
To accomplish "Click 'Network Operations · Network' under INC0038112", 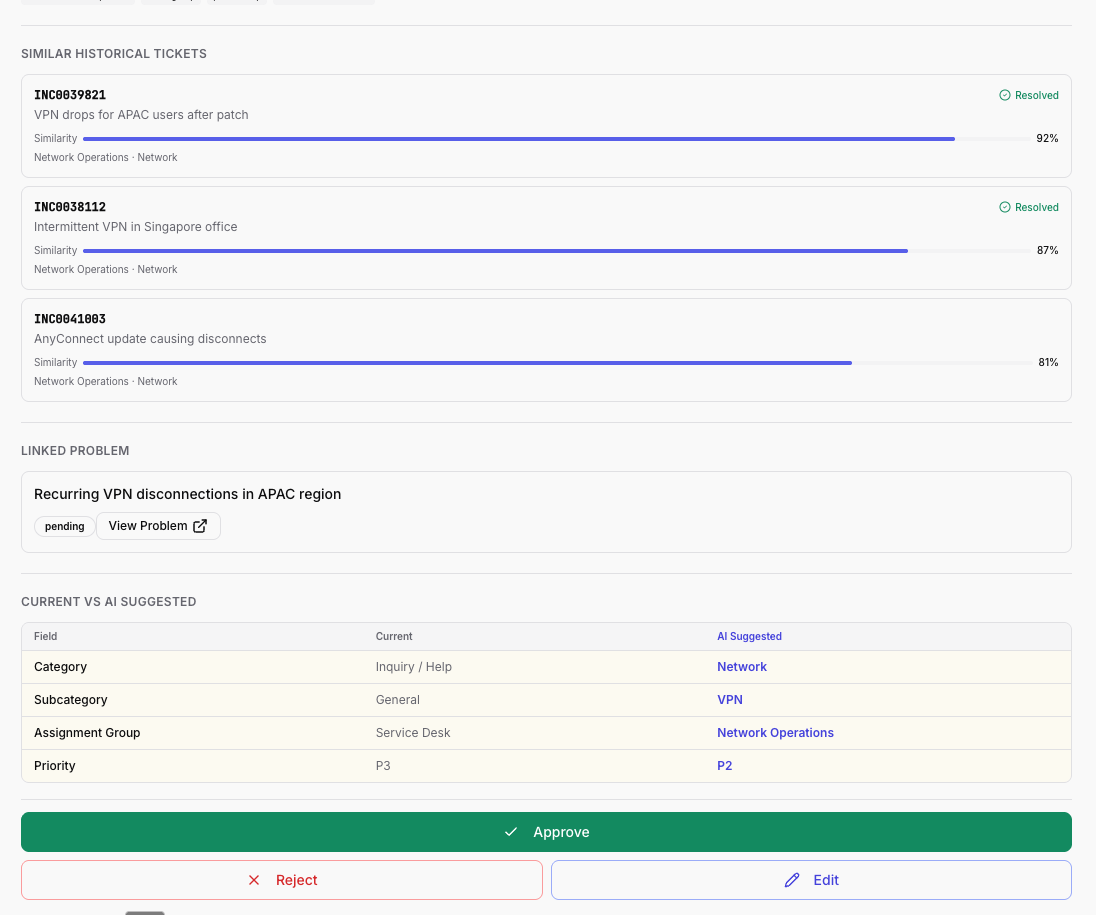I will pyautogui.click(x=106, y=269).
